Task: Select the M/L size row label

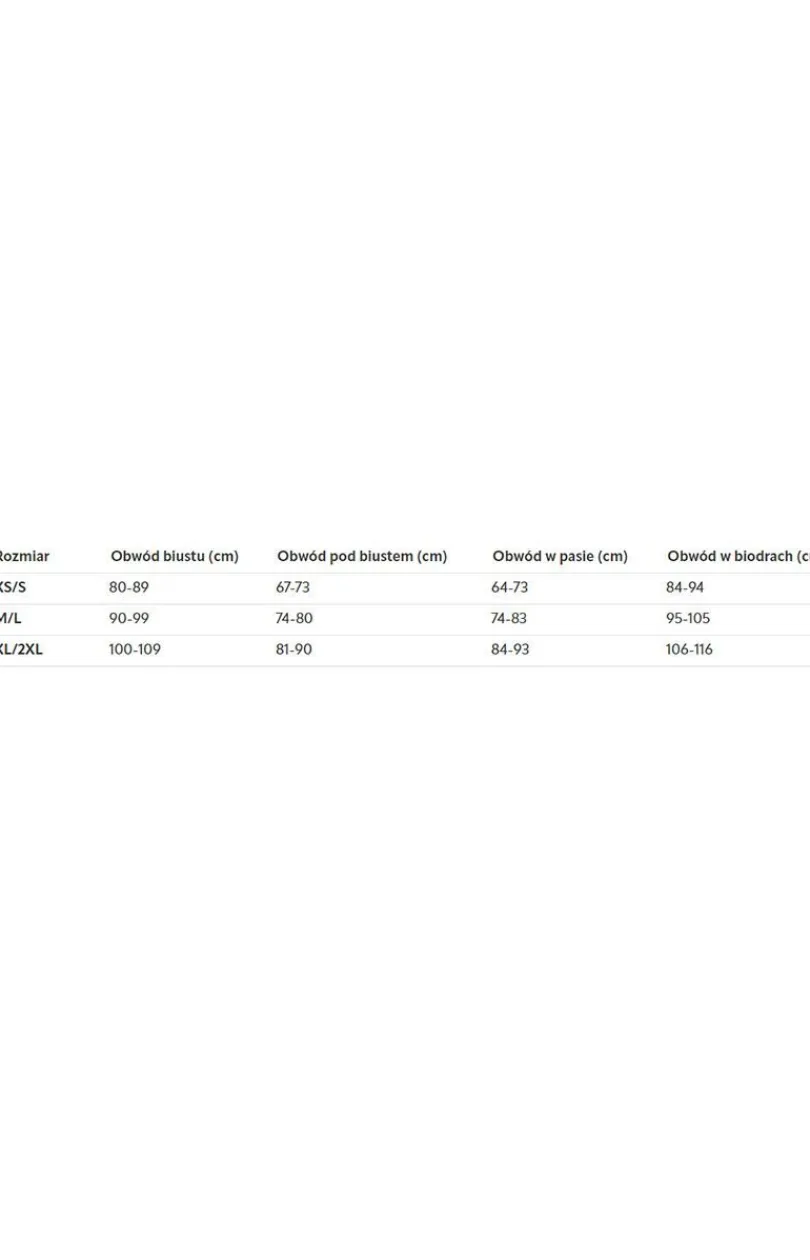Action: pyautogui.click(x=11, y=619)
